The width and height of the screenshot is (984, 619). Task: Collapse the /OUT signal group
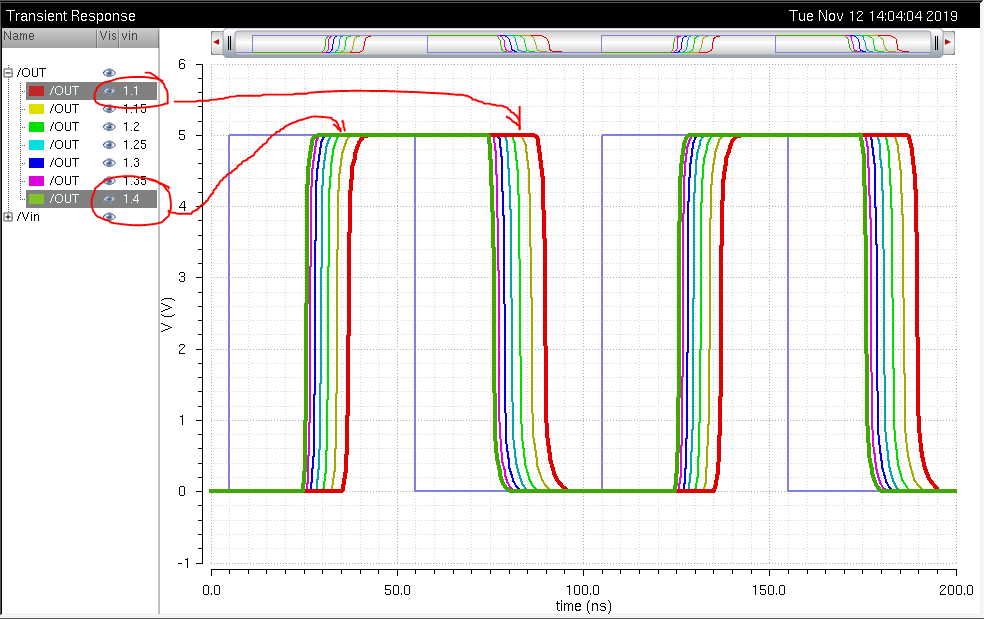[9, 73]
